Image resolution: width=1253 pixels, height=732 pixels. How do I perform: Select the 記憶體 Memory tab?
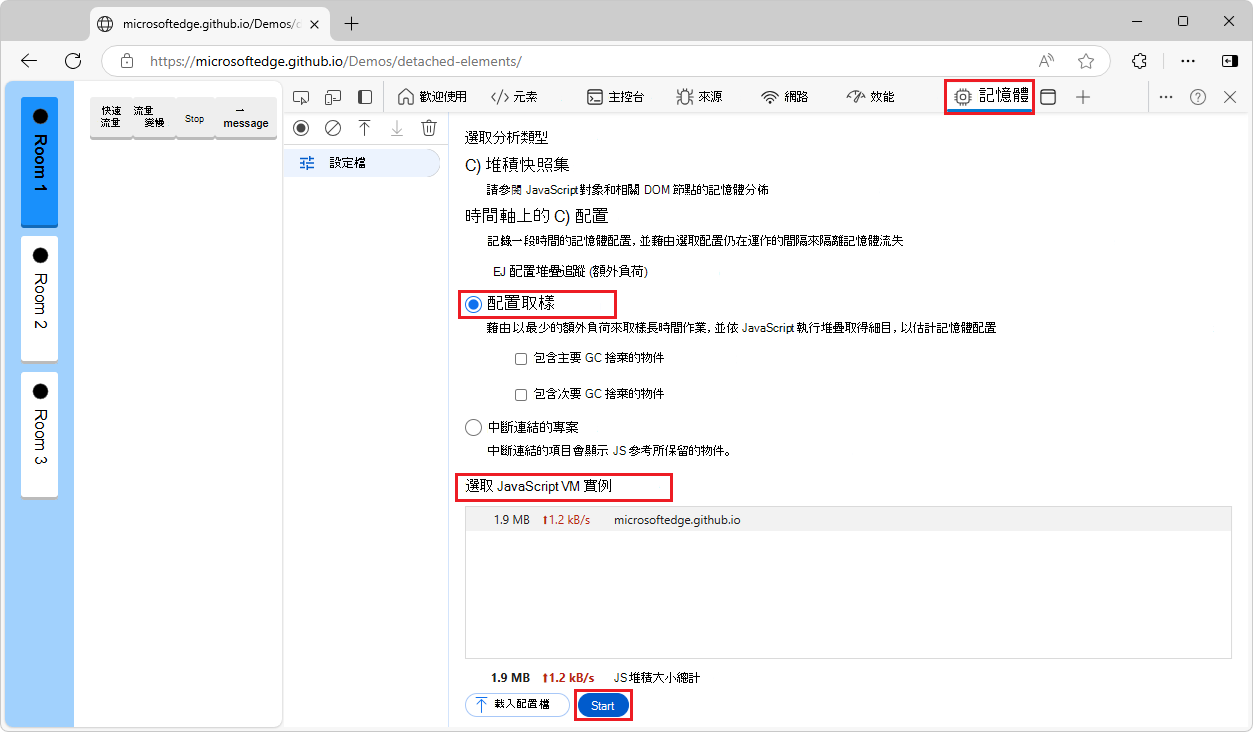coord(990,97)
